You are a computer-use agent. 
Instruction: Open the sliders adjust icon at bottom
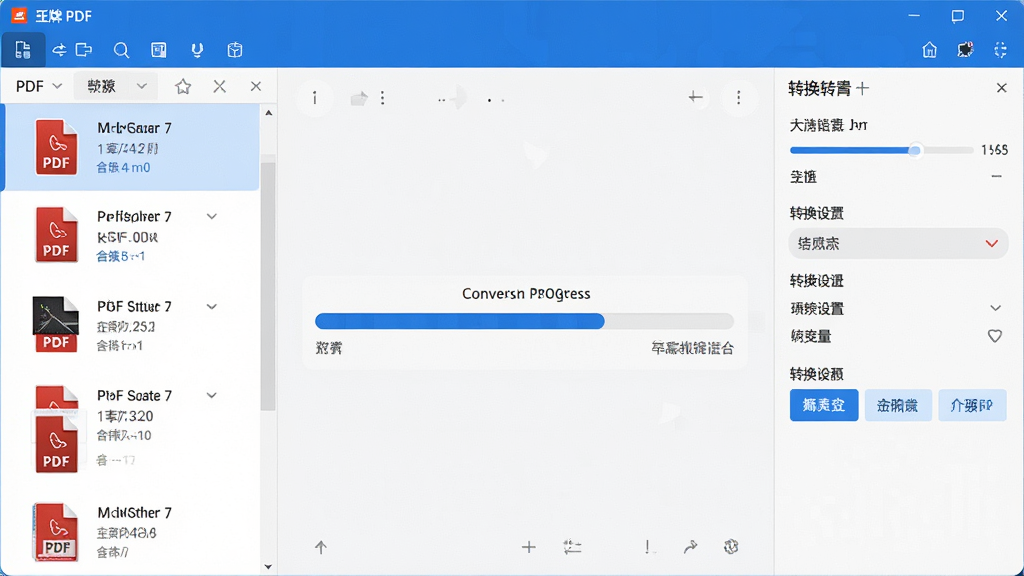573,547
